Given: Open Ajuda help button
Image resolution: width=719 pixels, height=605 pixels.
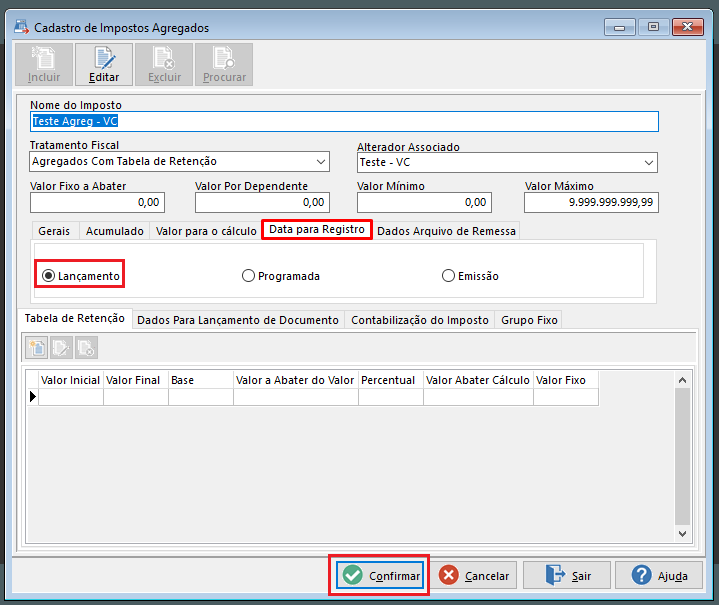Looking at the screenshot, I should click(659, 575).
